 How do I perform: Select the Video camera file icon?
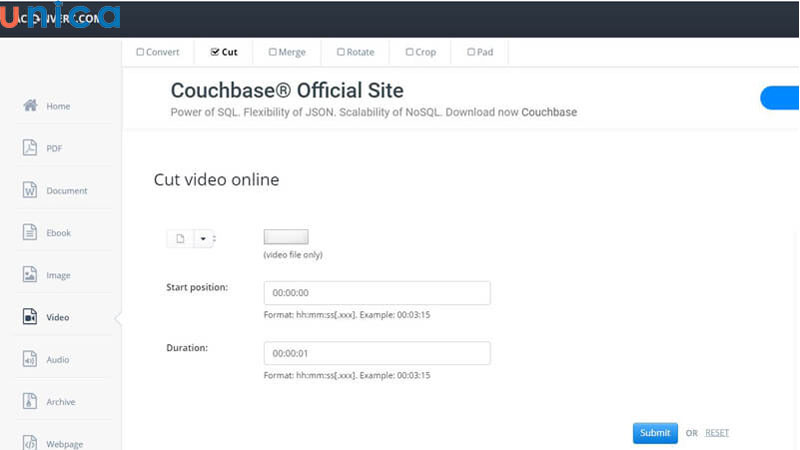point(30,317)
